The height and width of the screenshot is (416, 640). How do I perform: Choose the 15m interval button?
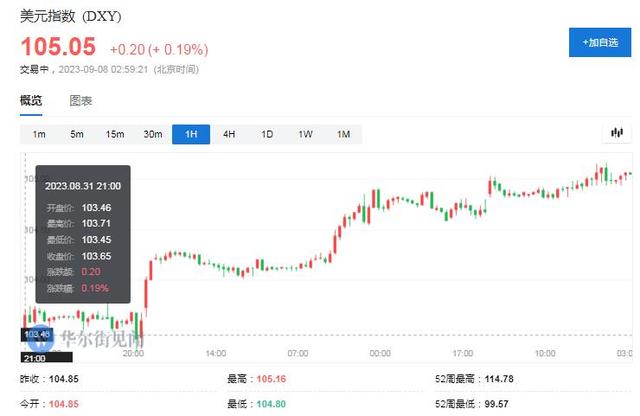(115, 134)
